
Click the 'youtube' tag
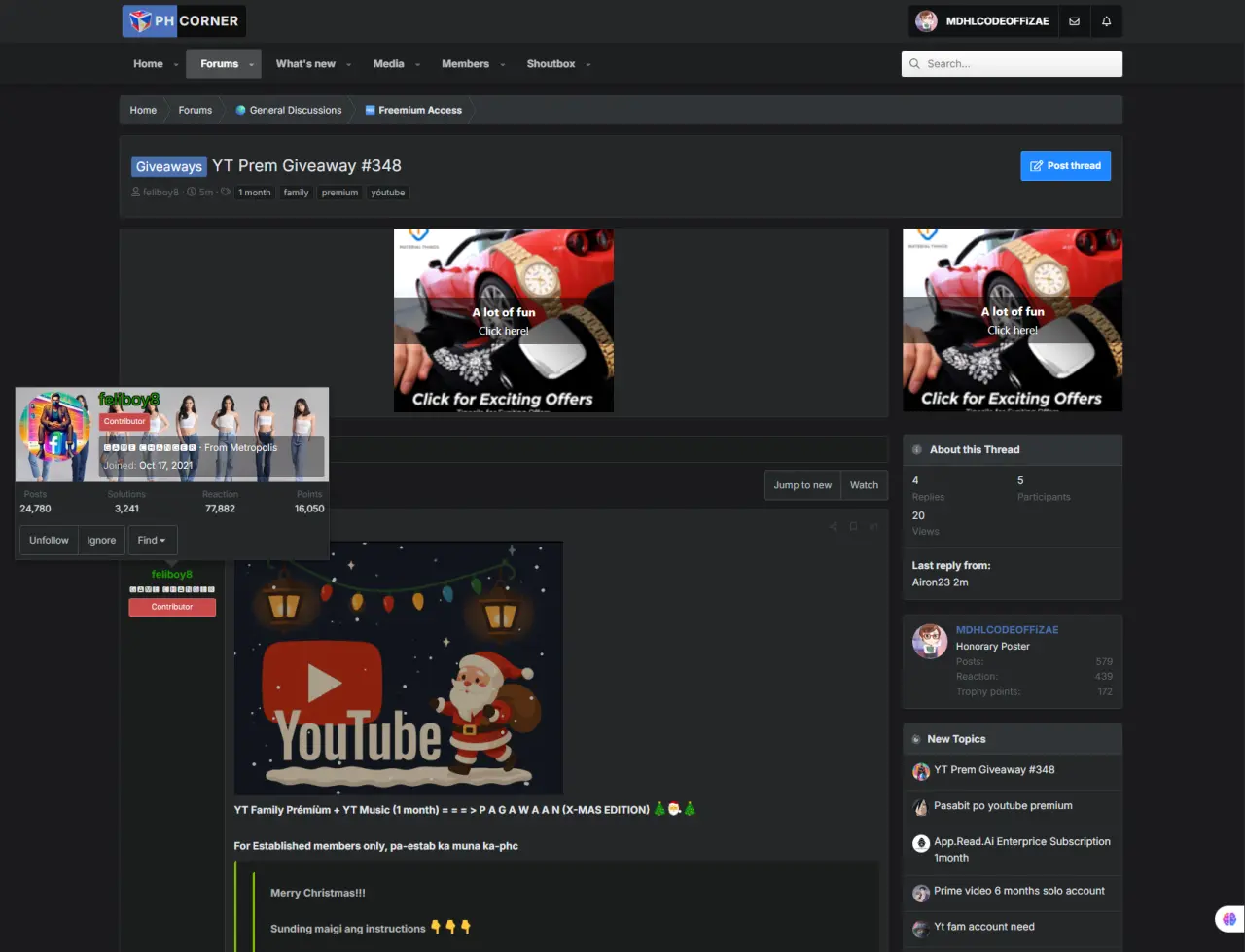click(x=388, y=193)
